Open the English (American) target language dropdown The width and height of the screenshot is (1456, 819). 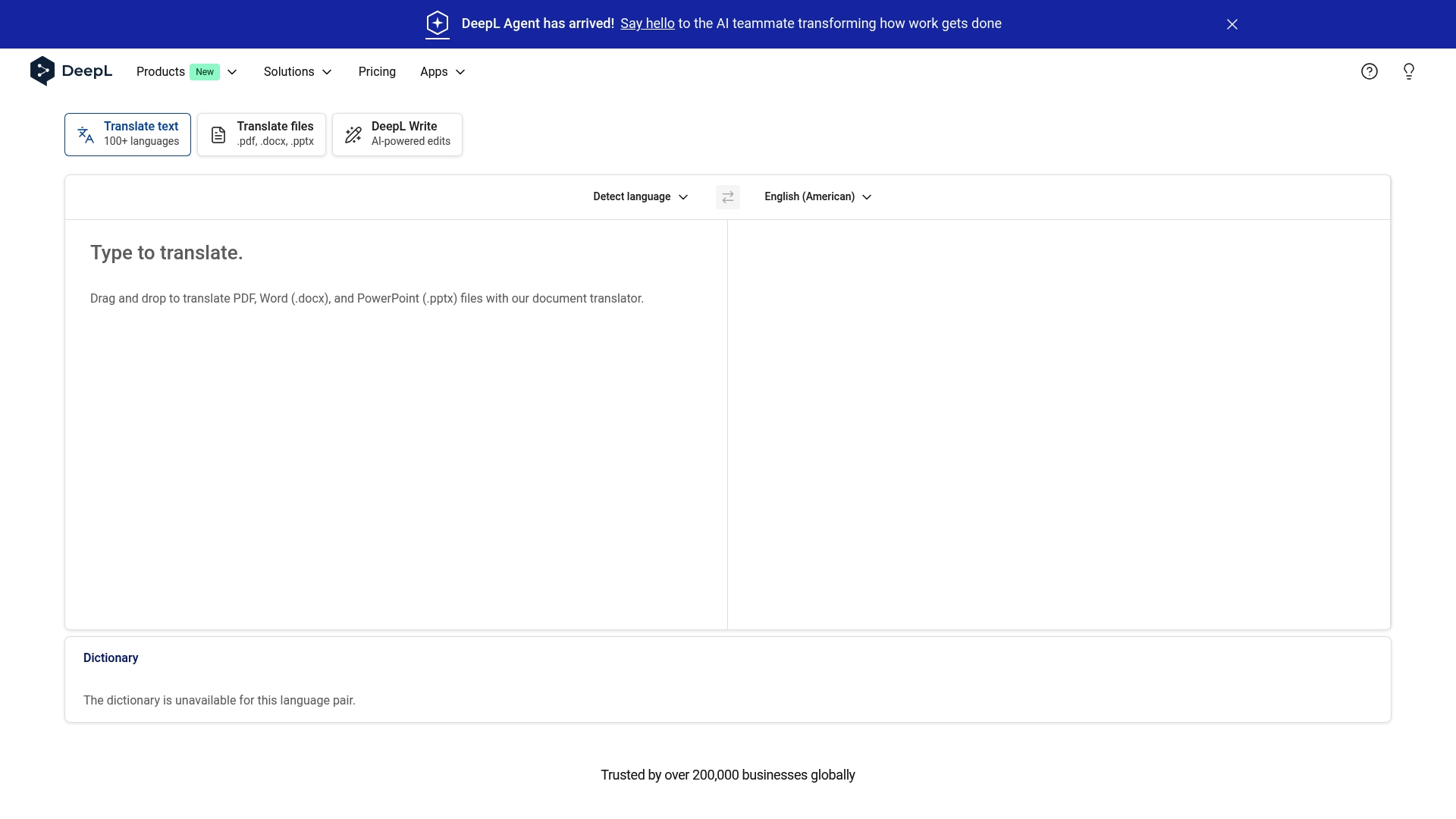817,196
